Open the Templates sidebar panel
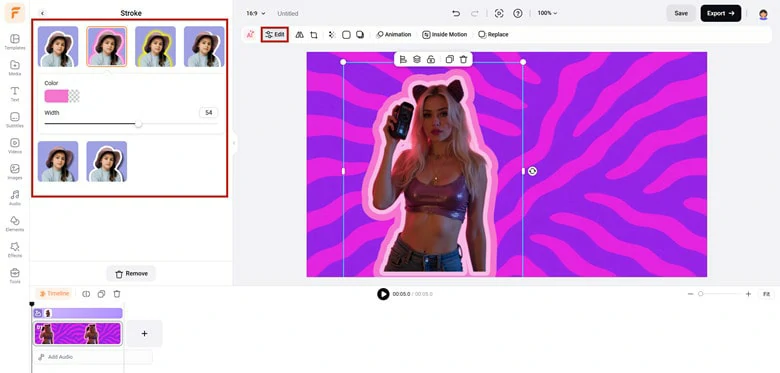This screenshot has height=373, width=780. pos(15,42)
